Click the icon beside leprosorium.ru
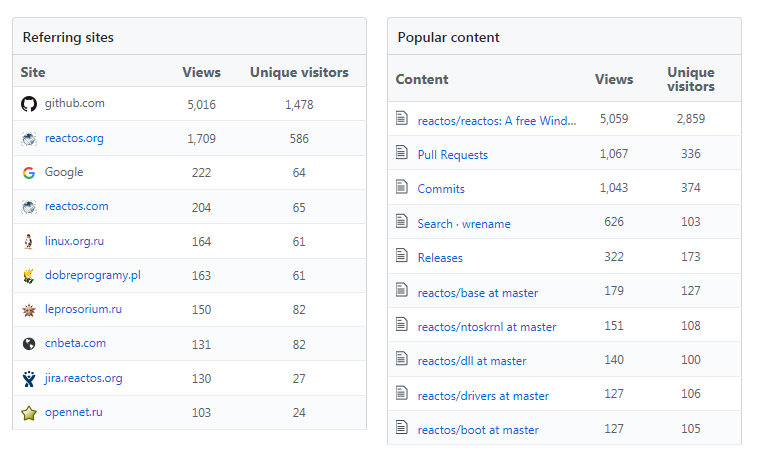The height and width of the screenshot is (458, 760). point(29,310)
